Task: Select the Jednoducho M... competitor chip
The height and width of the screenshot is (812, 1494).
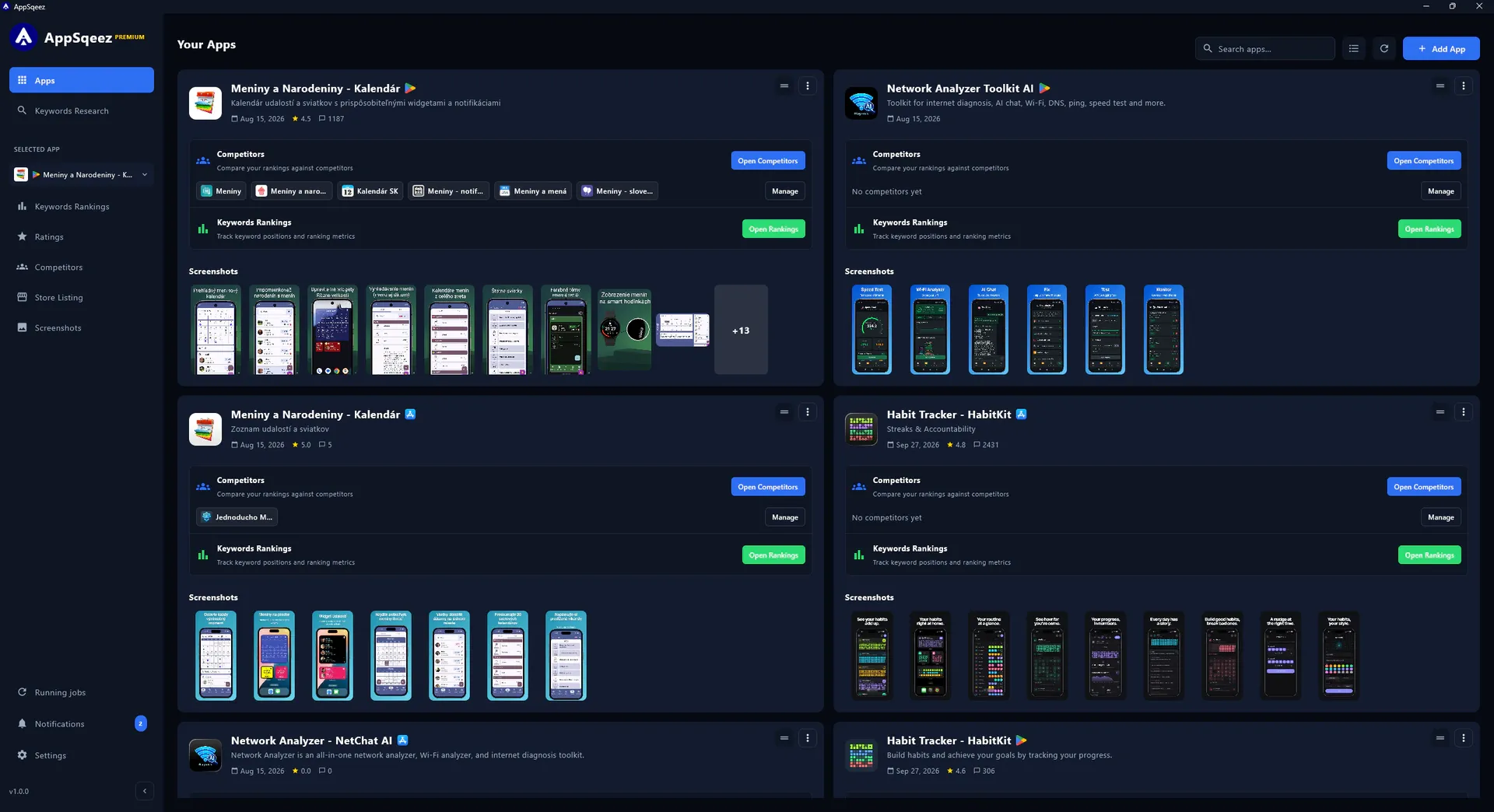Action: click(x=237, y=517)
